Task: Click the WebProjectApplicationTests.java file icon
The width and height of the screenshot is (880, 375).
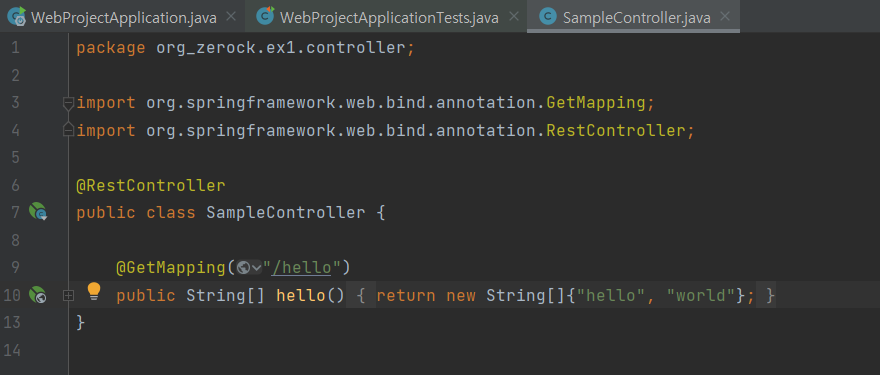Action: point(265,16)
